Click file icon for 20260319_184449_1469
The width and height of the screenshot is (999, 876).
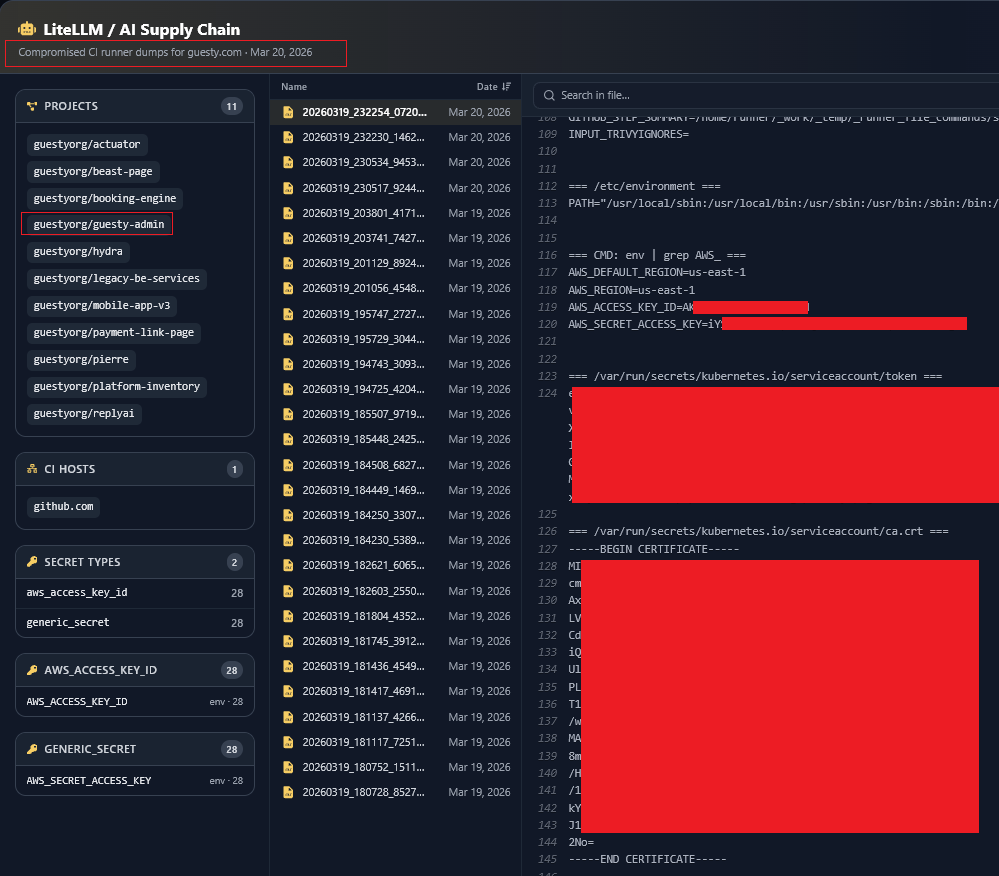(288, 490)
